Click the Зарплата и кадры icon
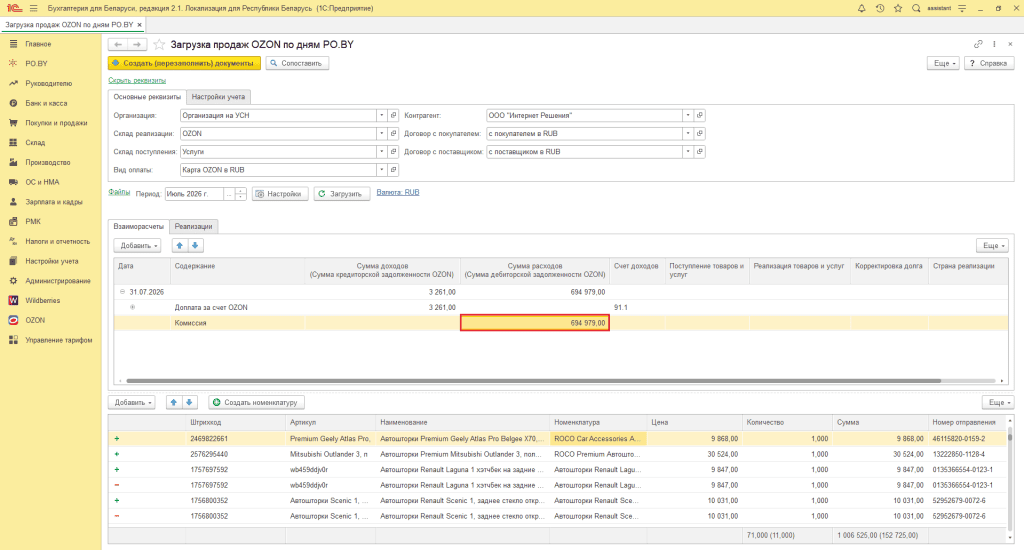This screenshot has height=550, width=1024. pyautogui.click(x=13, y=202)
